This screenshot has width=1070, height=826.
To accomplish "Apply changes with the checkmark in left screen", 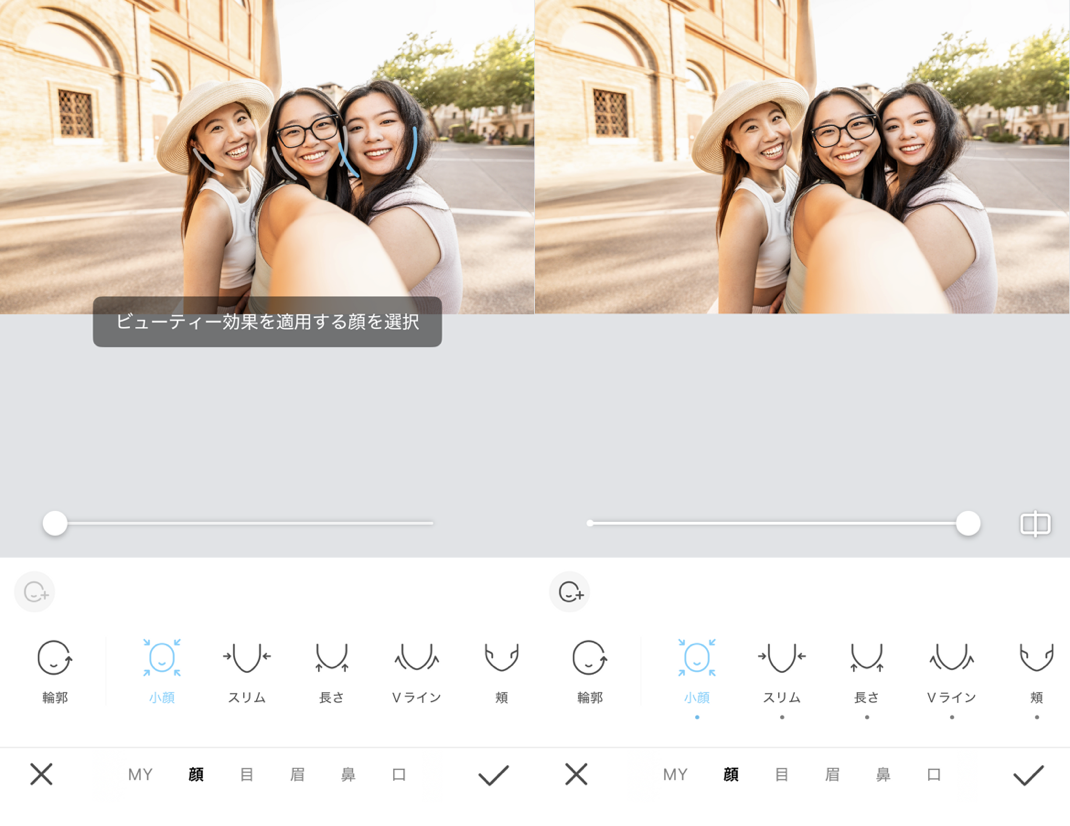I will 493,774.
